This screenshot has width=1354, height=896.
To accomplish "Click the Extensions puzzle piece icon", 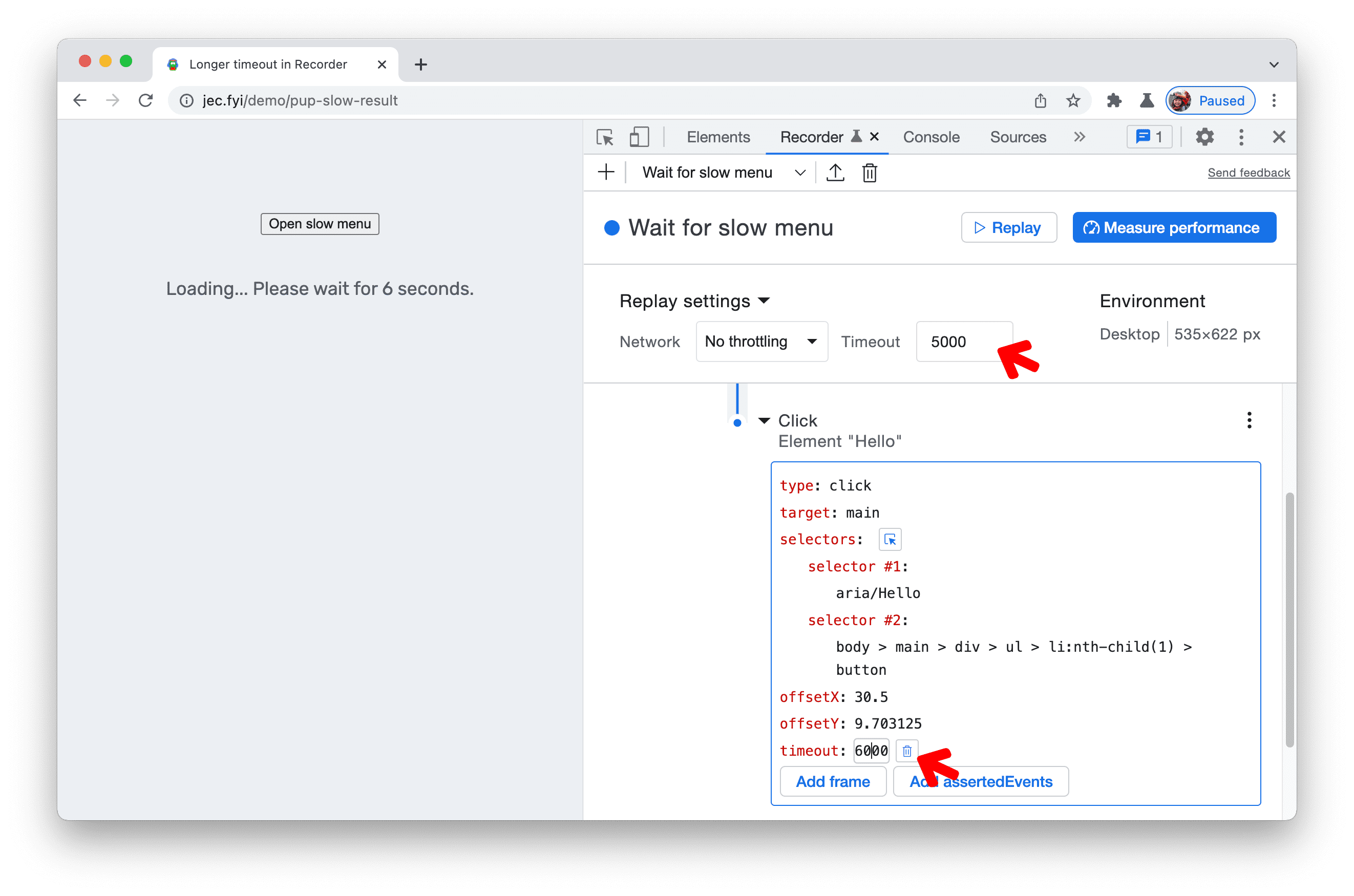I will [x=1112, y=101].
